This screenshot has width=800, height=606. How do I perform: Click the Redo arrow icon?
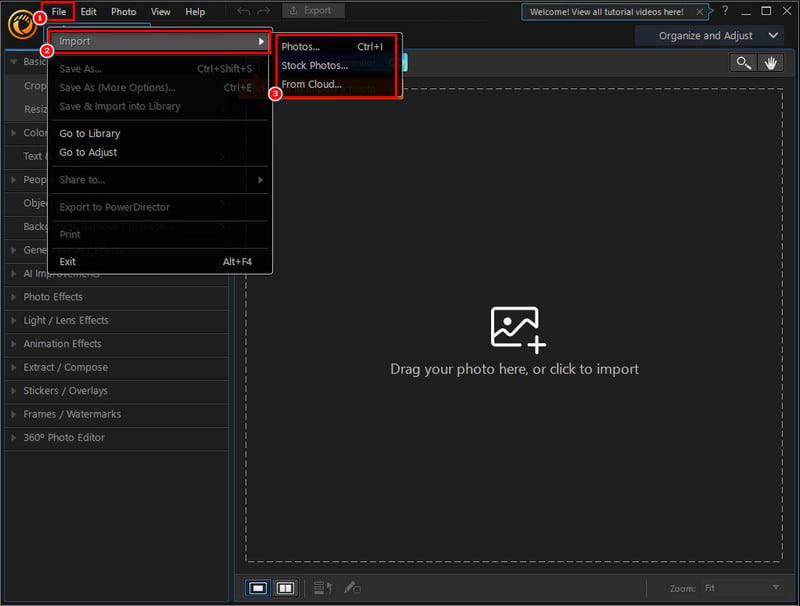[x=264, y=11]
